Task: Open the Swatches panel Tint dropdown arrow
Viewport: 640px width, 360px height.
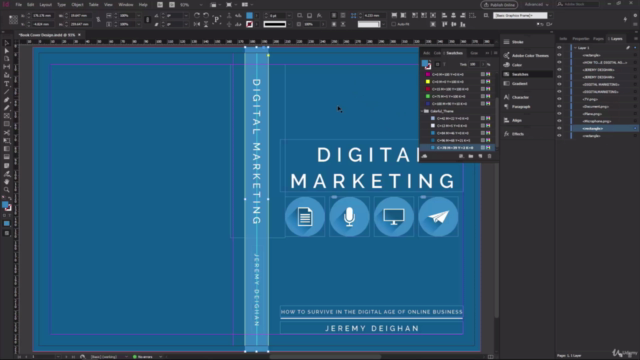Action: (483, 64)
